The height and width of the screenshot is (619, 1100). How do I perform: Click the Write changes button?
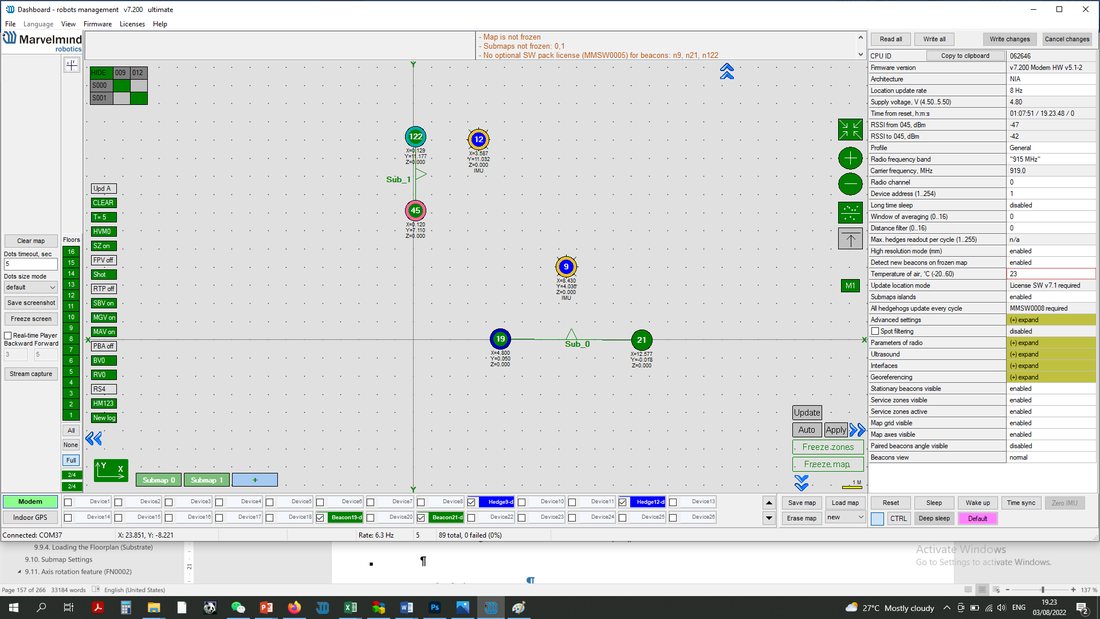point(1010,39)
